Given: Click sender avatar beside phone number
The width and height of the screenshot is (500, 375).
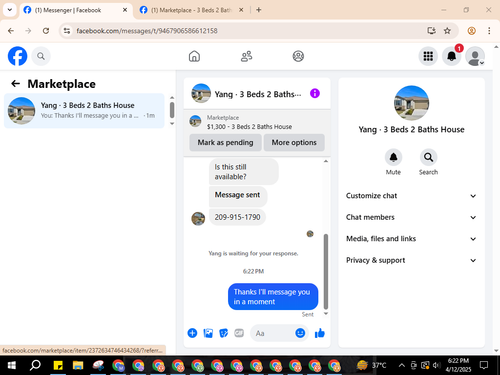Looking at the screenshot, I should [x=198, y=219].
